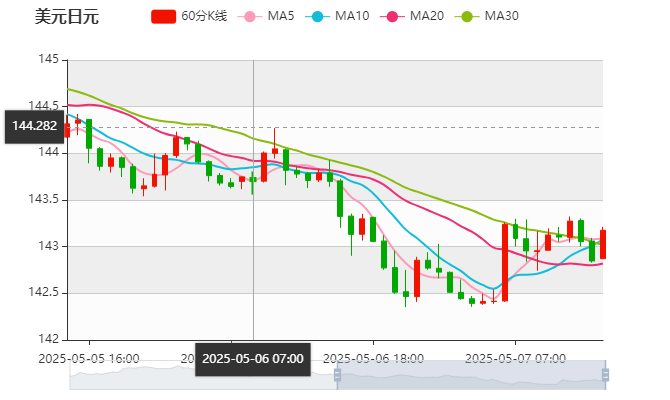Screen dimensions: 670x400
Task: Click the tall red candlestick near 2025-05-07 07:00
Action: click(x=505, y=262)
